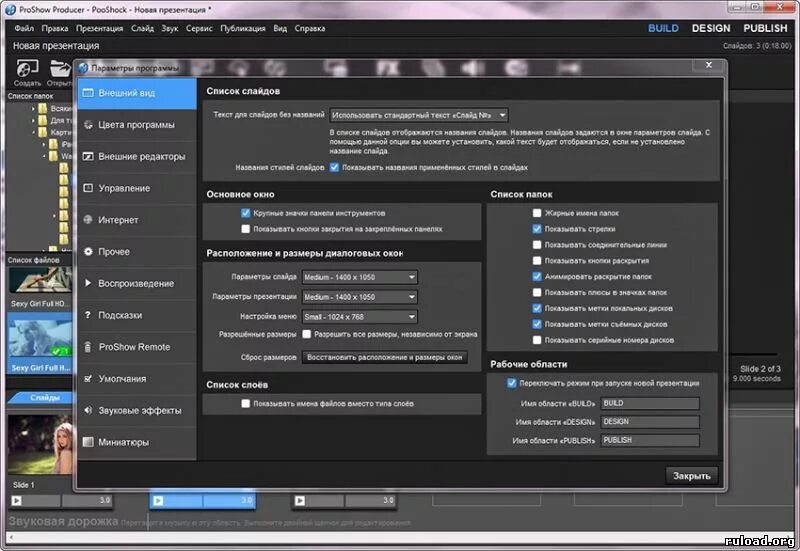The image size is (800, 551).
Task: Uncheck Анимировать раскрытие папок
Action: tap(537, 276)
